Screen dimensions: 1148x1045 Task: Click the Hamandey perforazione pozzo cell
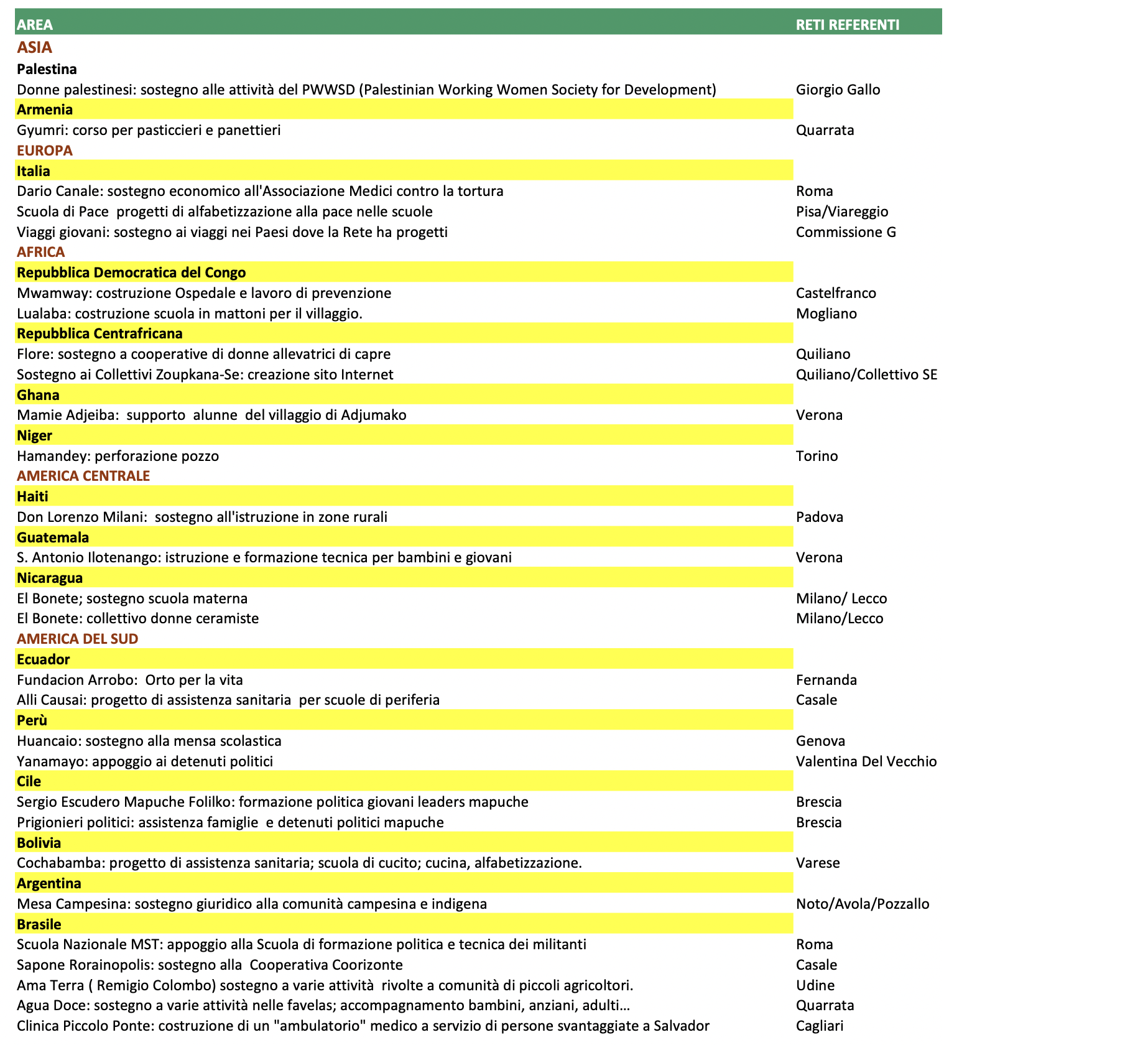click(x=118, y=456)
